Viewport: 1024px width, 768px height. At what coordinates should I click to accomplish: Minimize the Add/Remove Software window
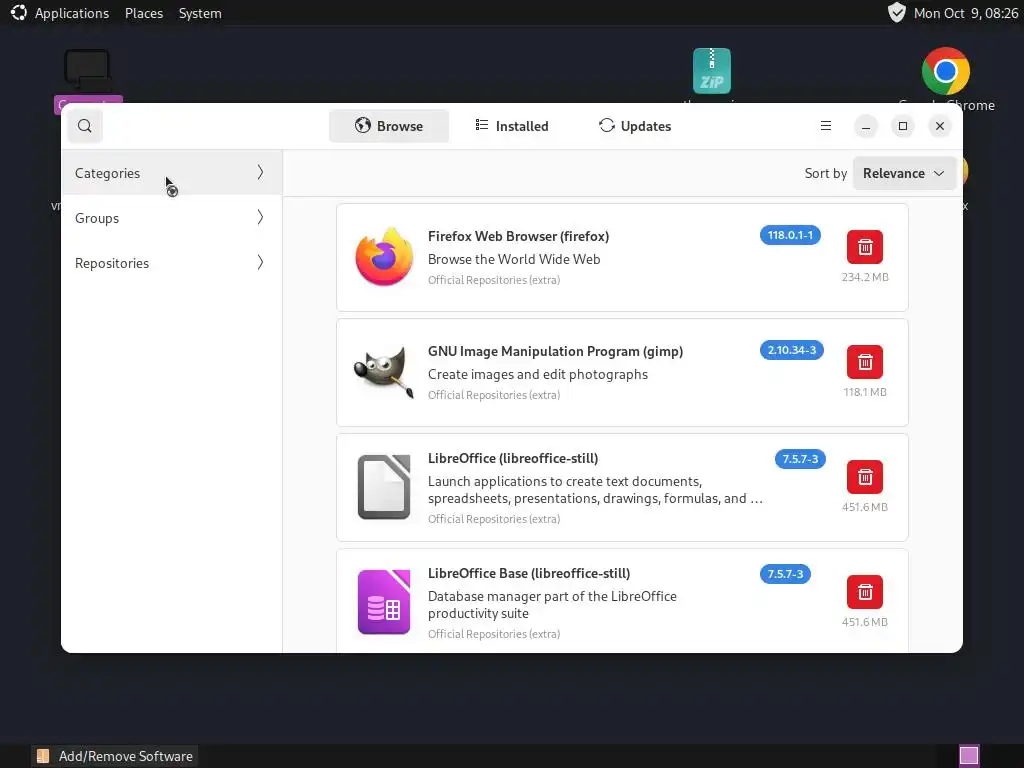point(866,126)
